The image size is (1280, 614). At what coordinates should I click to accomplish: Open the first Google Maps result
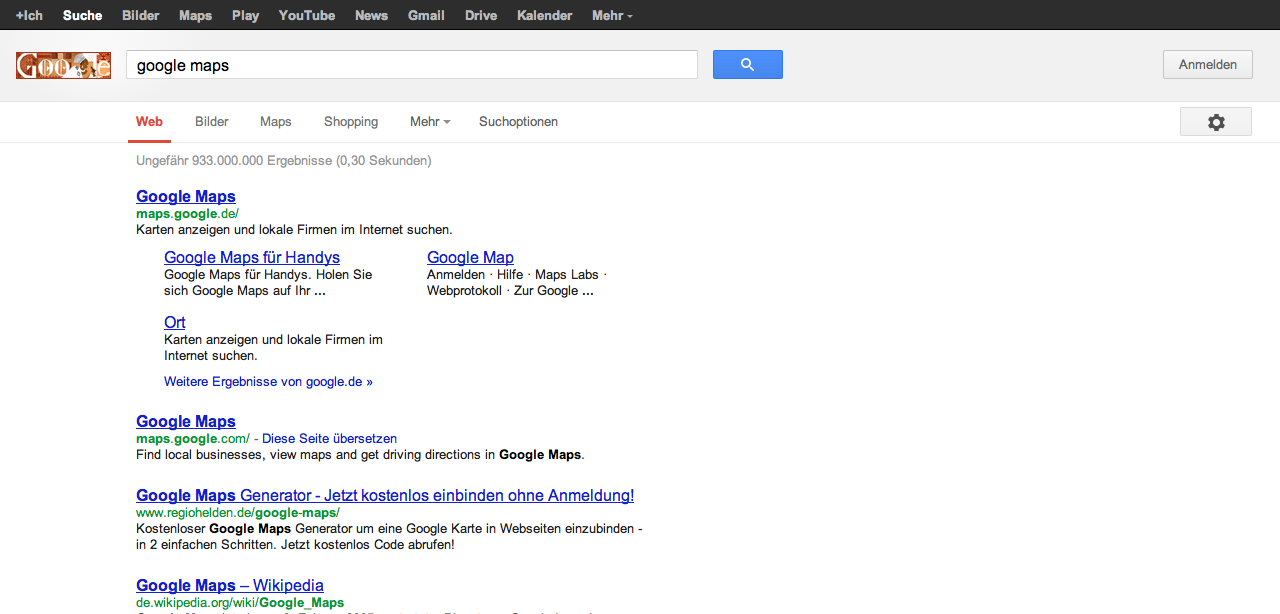pyautogui.click(x=186, y=196)
